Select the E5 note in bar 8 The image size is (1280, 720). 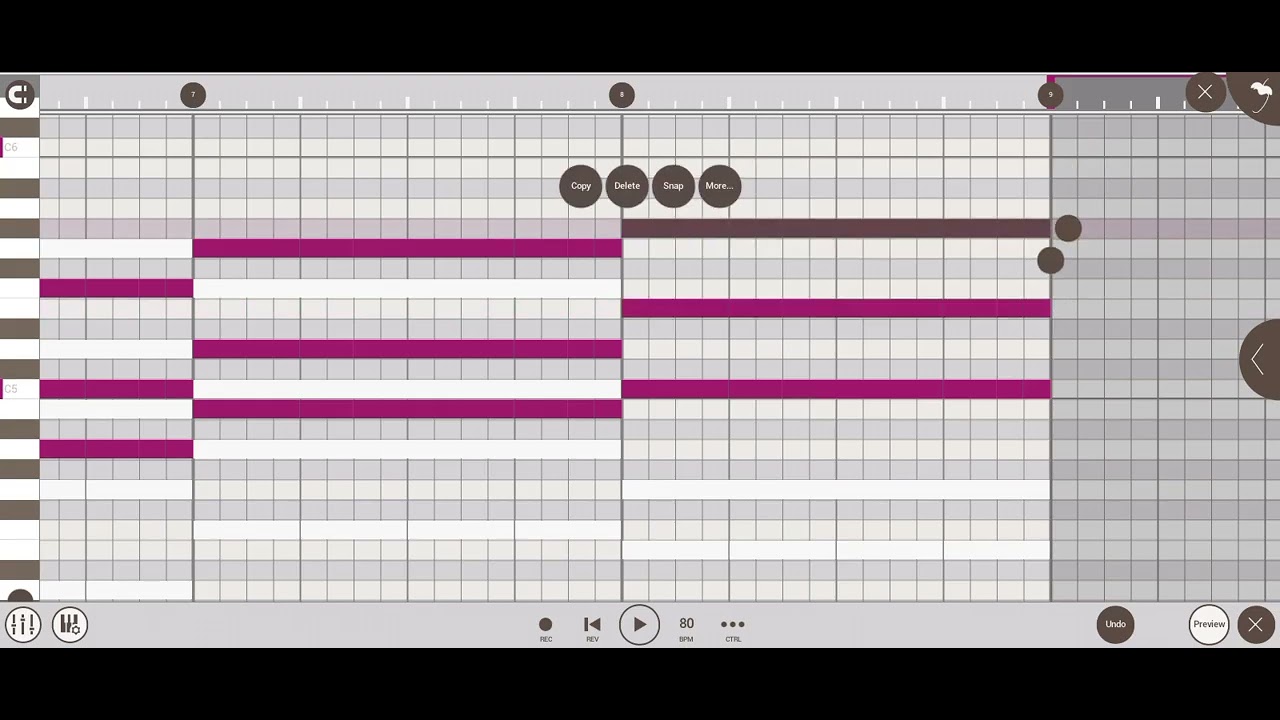pyautogui.click(x=836, y=309)
